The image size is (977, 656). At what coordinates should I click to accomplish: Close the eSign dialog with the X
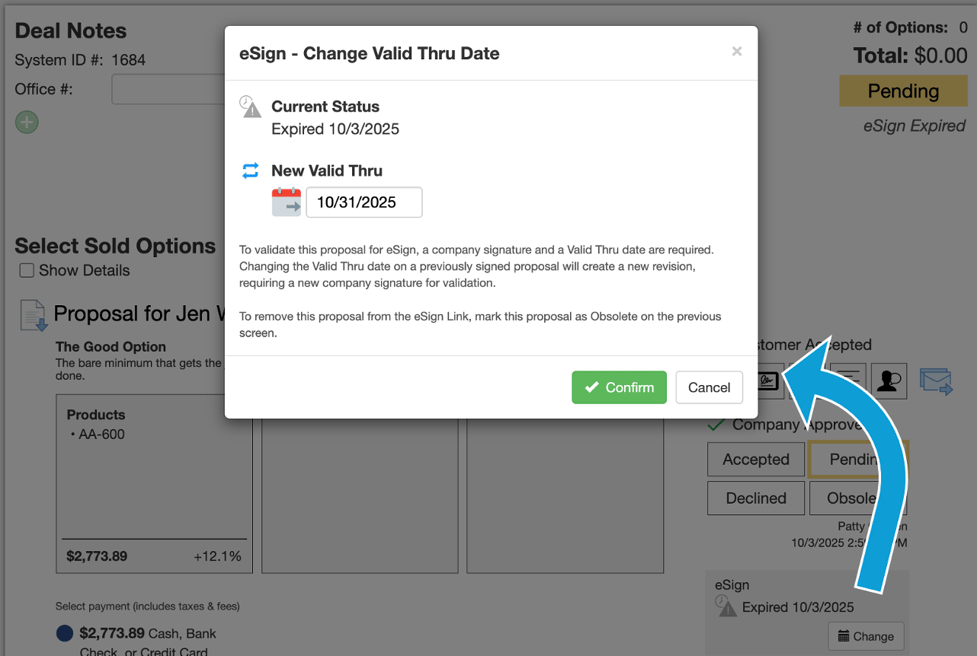pos(737,51)
